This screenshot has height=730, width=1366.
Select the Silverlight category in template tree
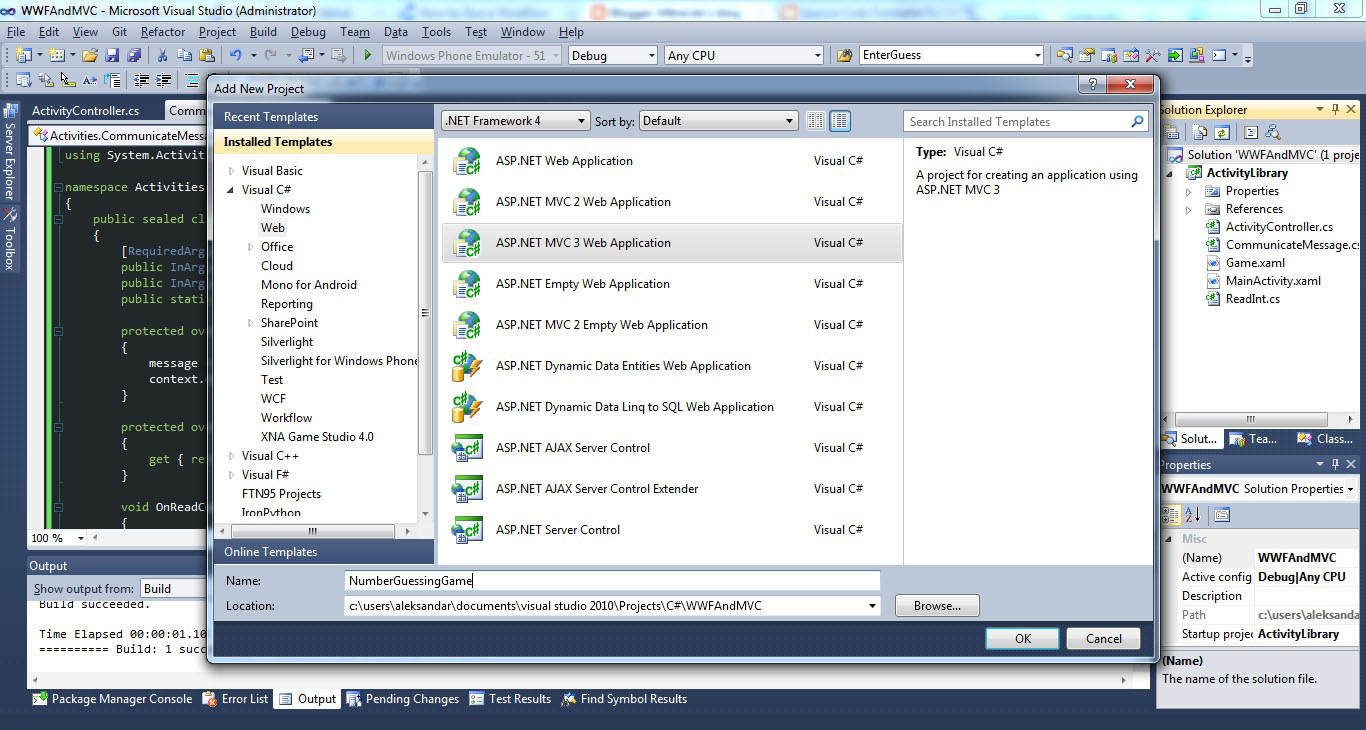[287, 342]
